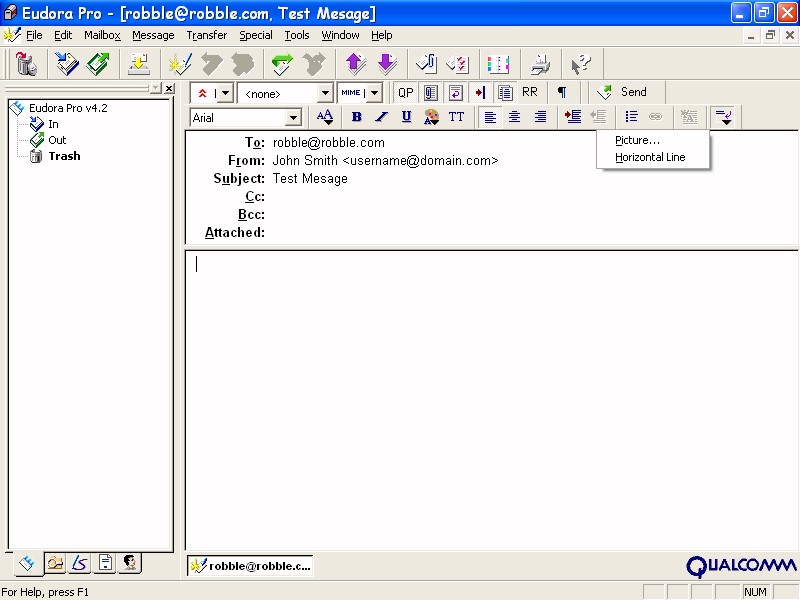Open the In mailbox toolbar icon

[67, 64]
